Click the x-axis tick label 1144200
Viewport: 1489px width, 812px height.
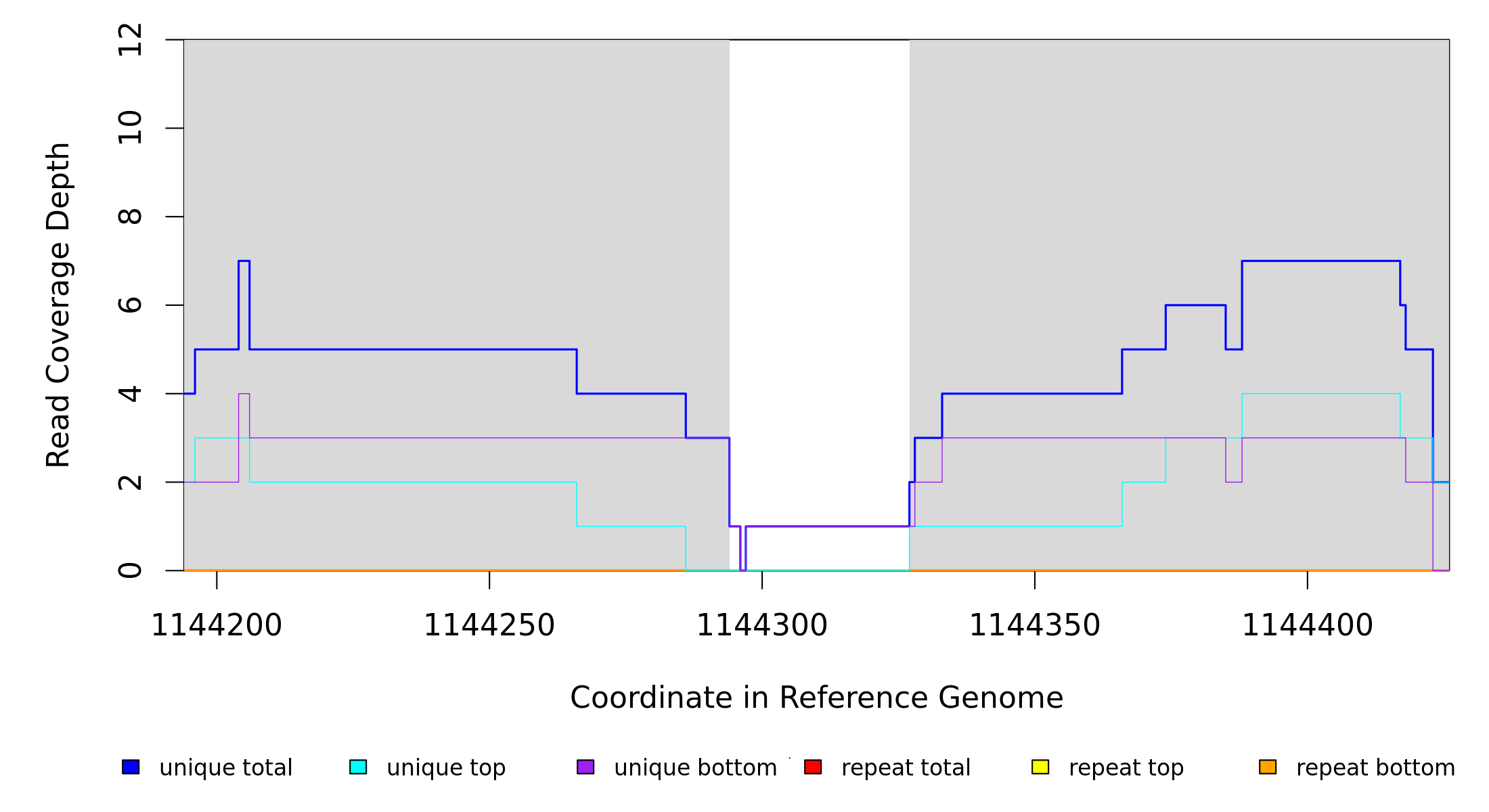click(x=217, y=625)
